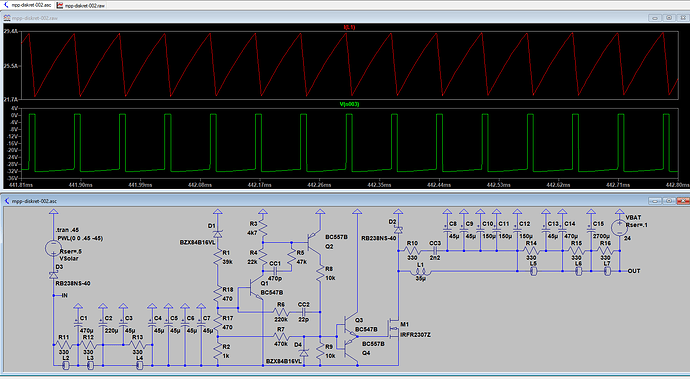Select the R2 resistor symbol

point(217,351)
